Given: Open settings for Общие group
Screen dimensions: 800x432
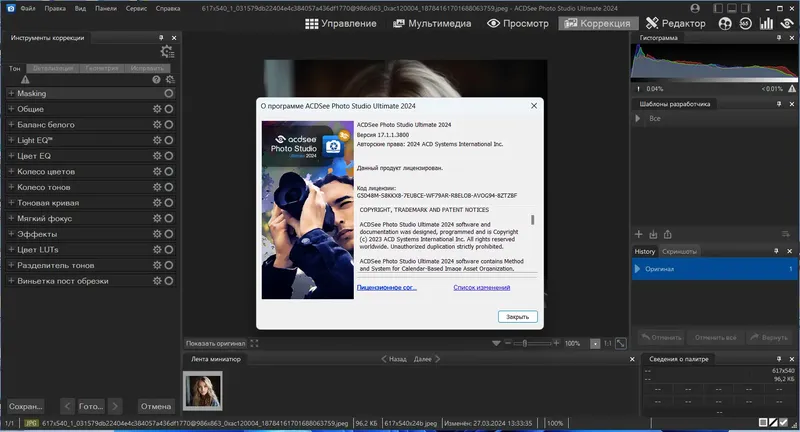Looking at the screenshot, I should tap(157, 109).
